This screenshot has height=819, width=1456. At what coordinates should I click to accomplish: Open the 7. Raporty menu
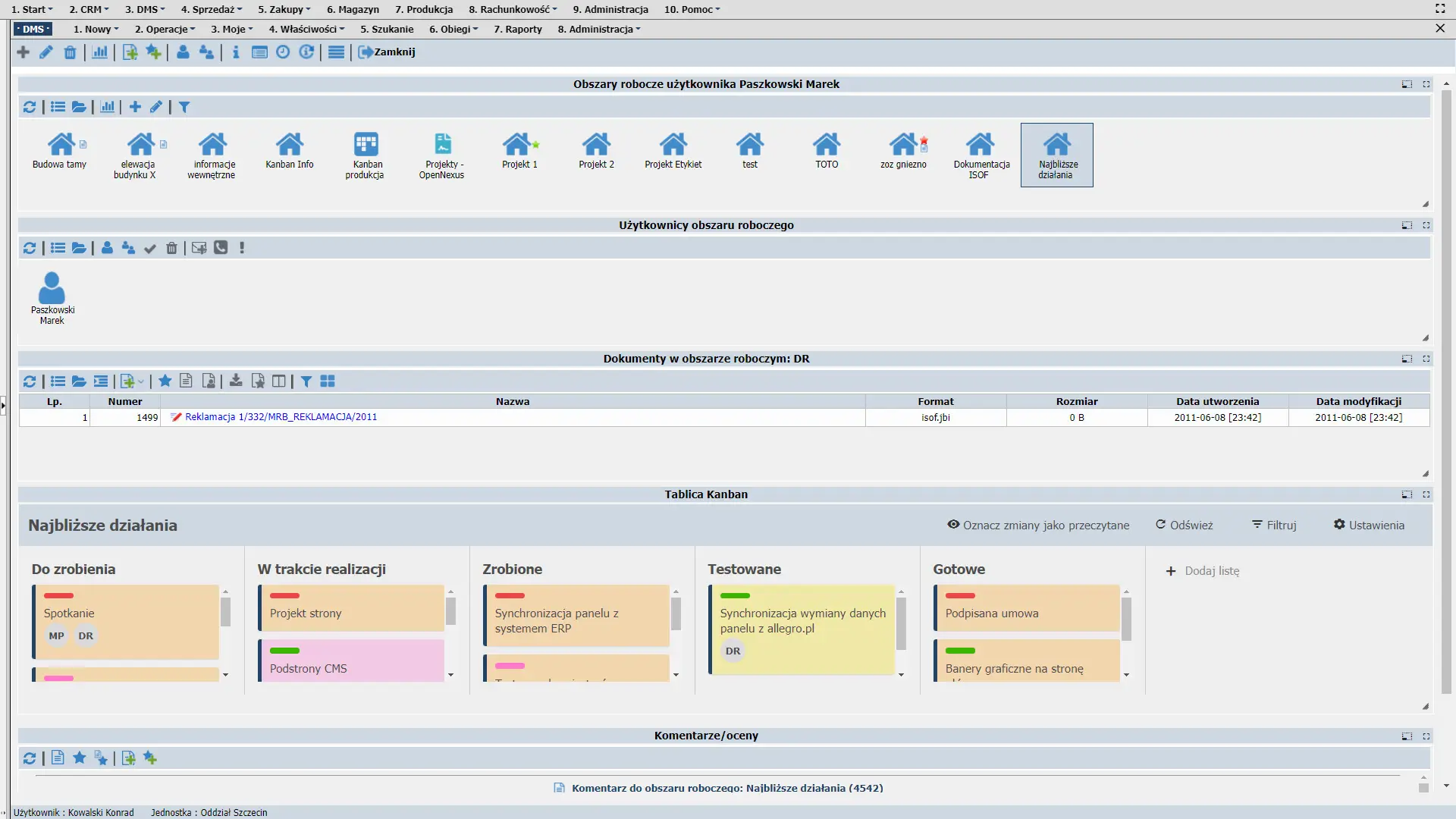click(x=518, y=29)
